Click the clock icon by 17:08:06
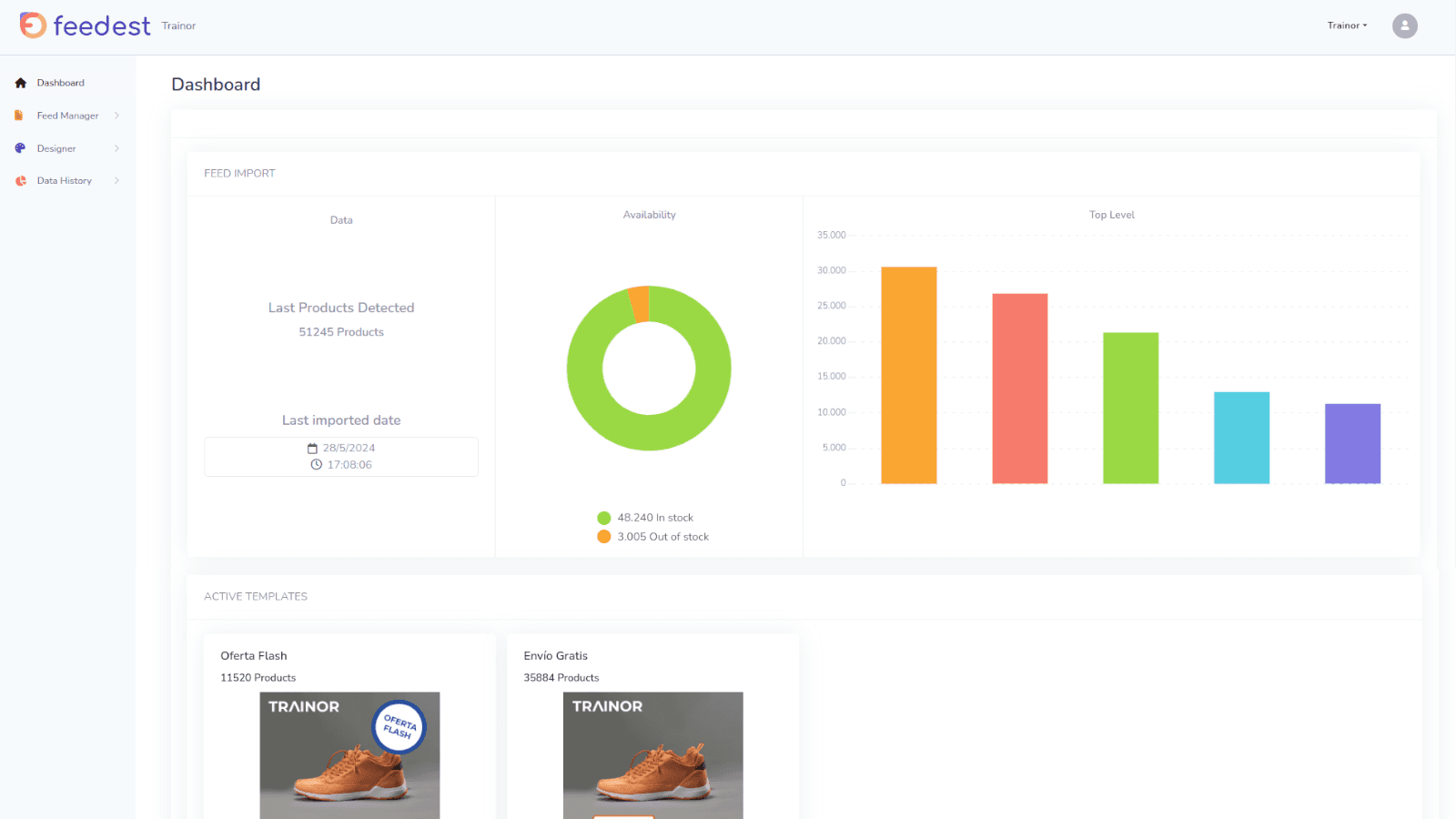Viewport: 1456px width, 819px height. pyautogui.click(x=317, y=465)
